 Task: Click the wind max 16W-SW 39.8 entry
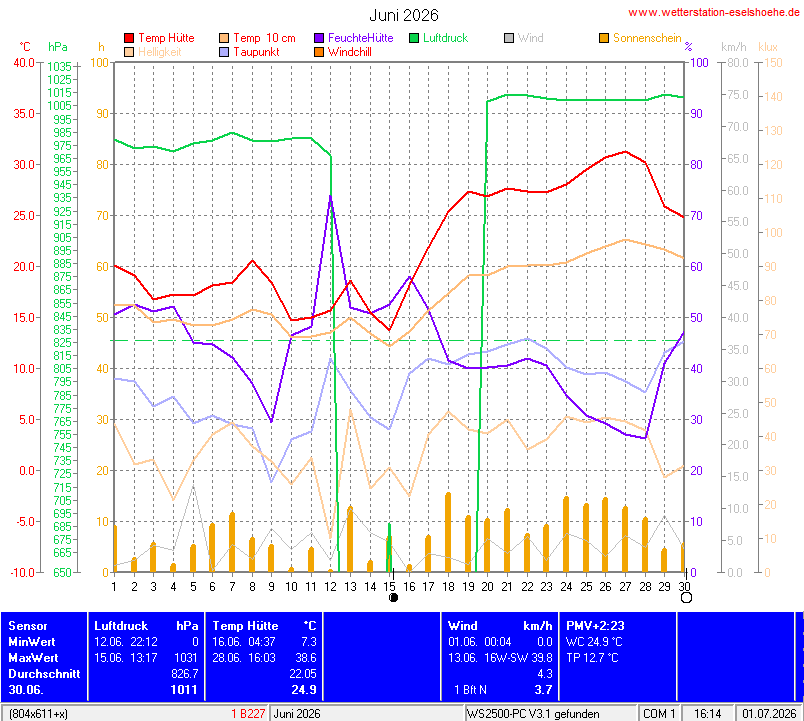tap(518, 657)
